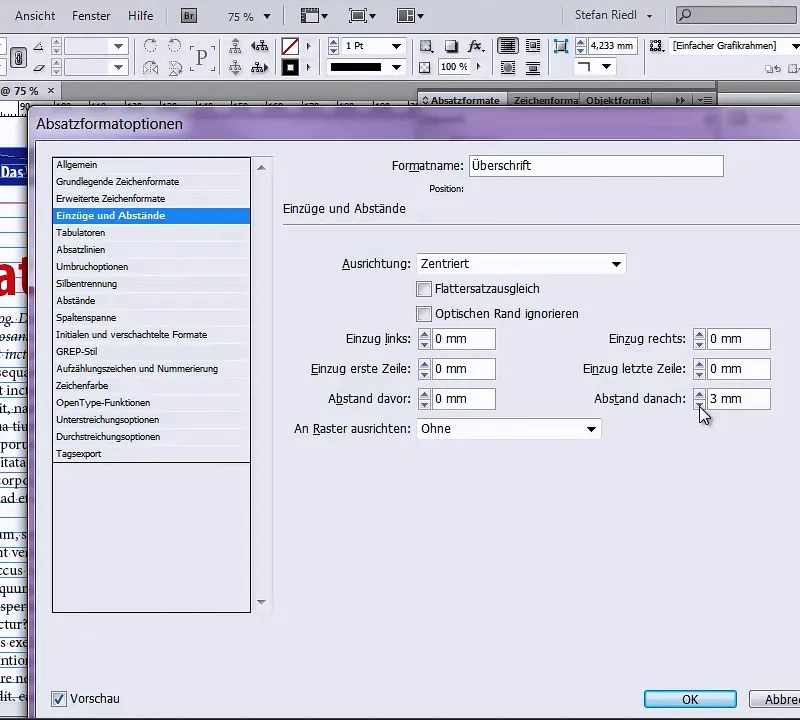Open Adobe Bridge via the Br icon

189,16
